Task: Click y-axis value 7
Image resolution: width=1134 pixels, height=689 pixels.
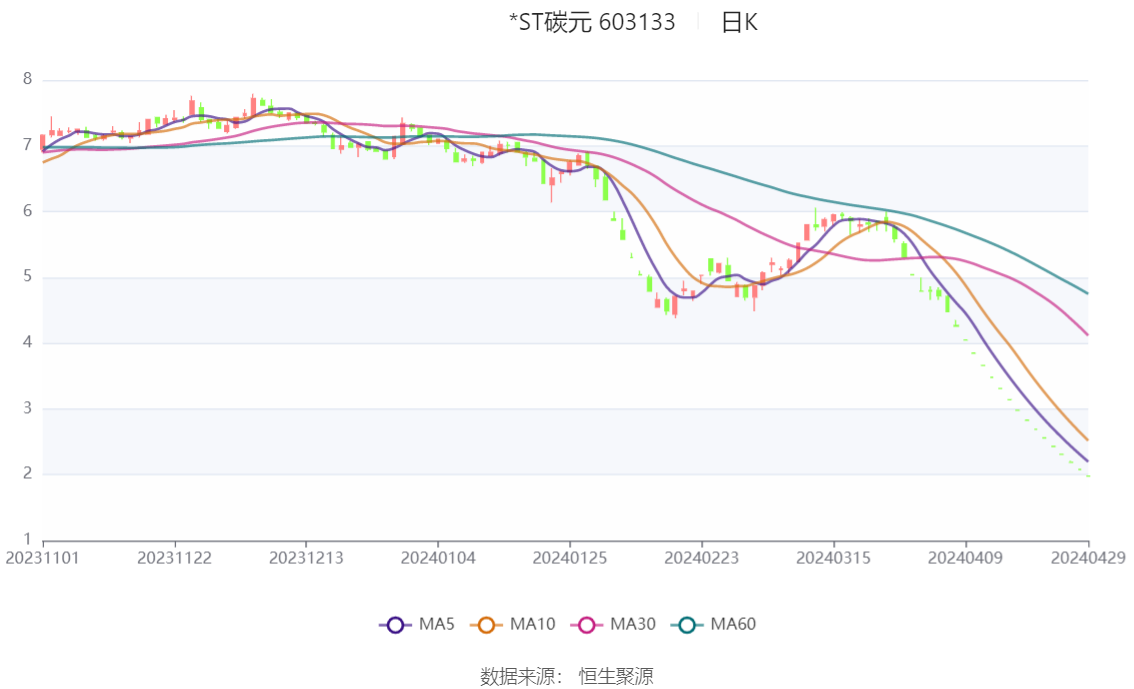Action: 27,145
